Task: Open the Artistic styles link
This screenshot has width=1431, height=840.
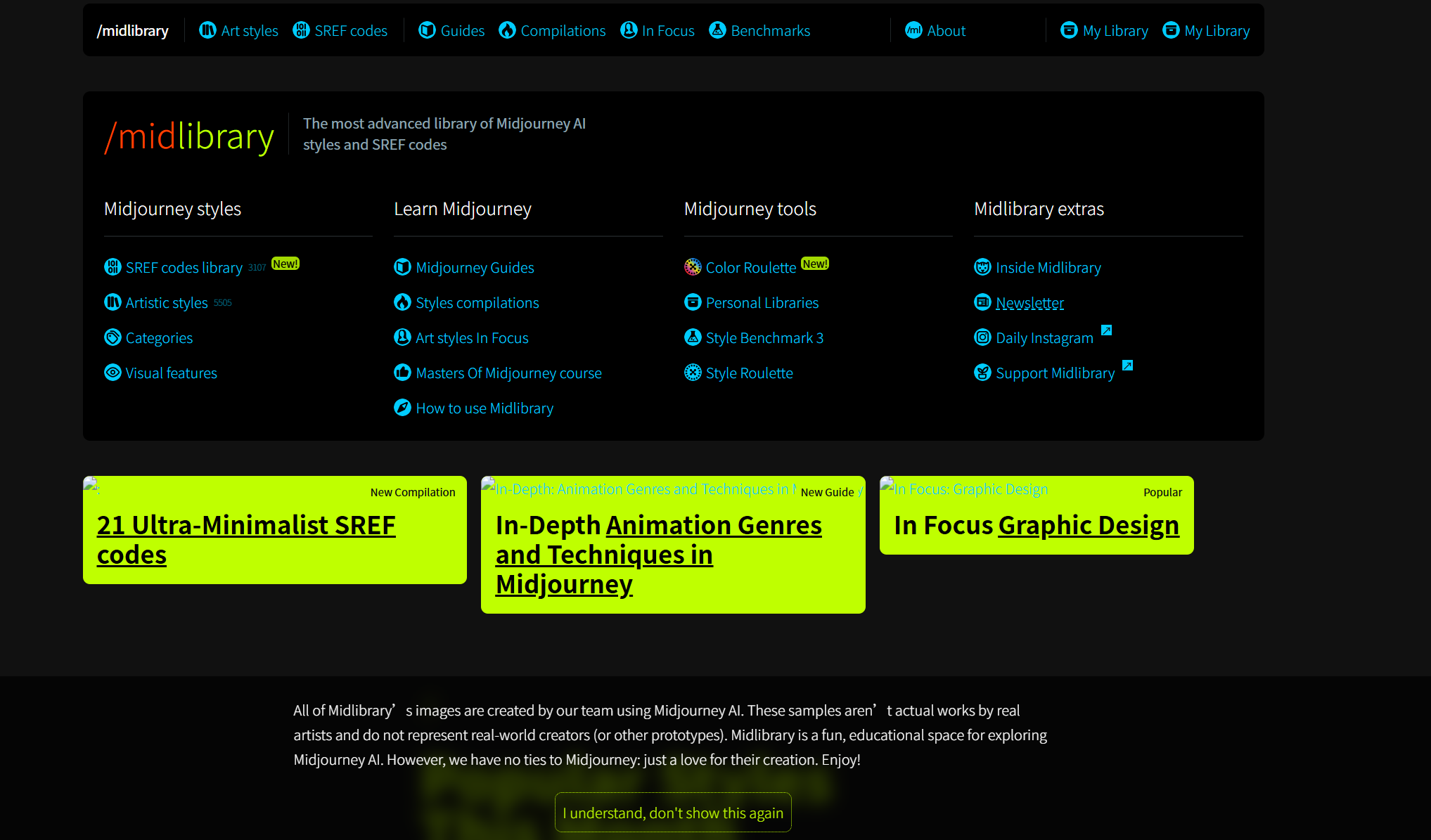Action: [167, 303]
